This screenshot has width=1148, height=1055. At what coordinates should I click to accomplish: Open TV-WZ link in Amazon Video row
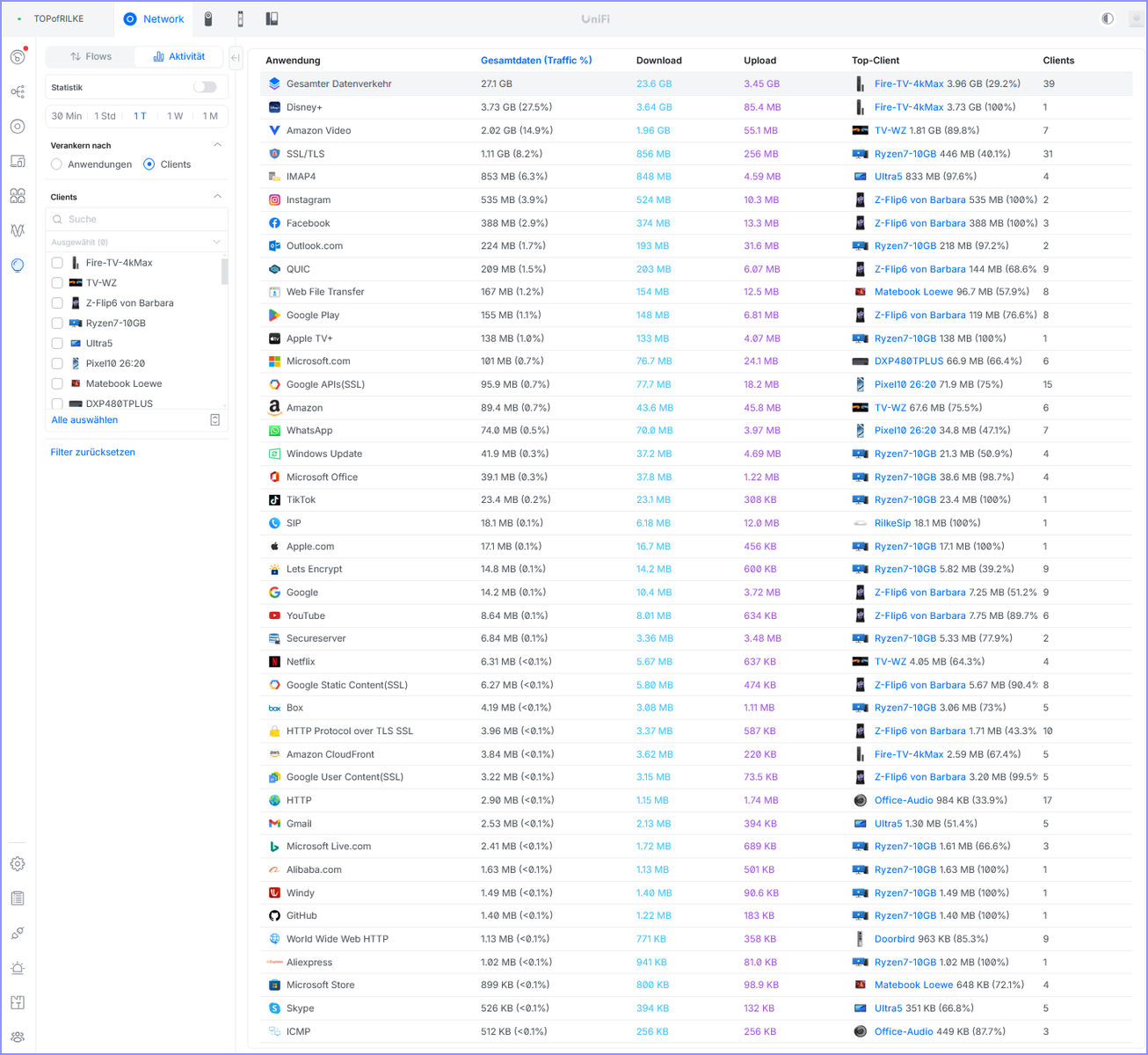pos(890,130)
